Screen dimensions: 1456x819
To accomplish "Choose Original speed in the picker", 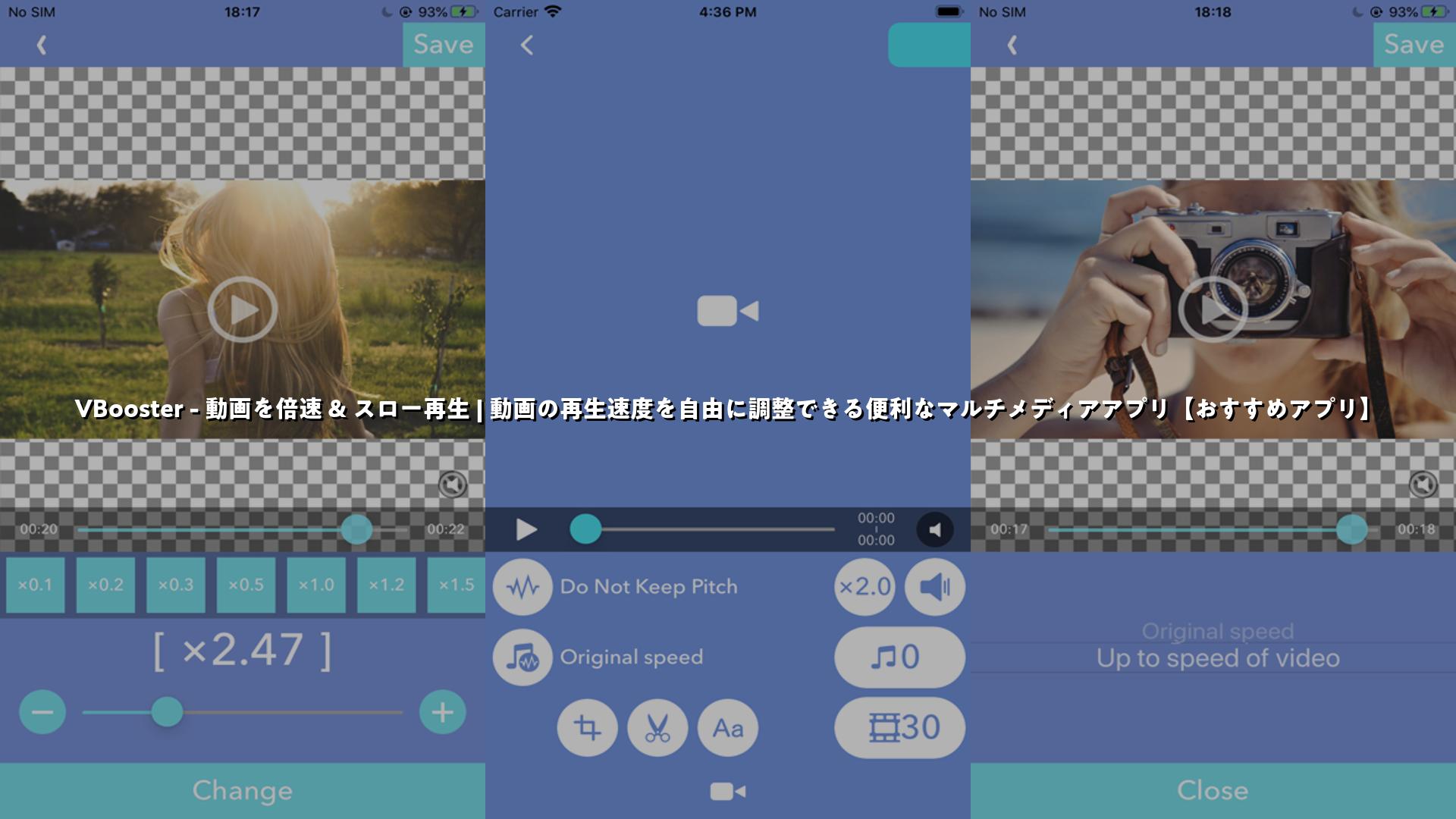I will pos(1218,631).
